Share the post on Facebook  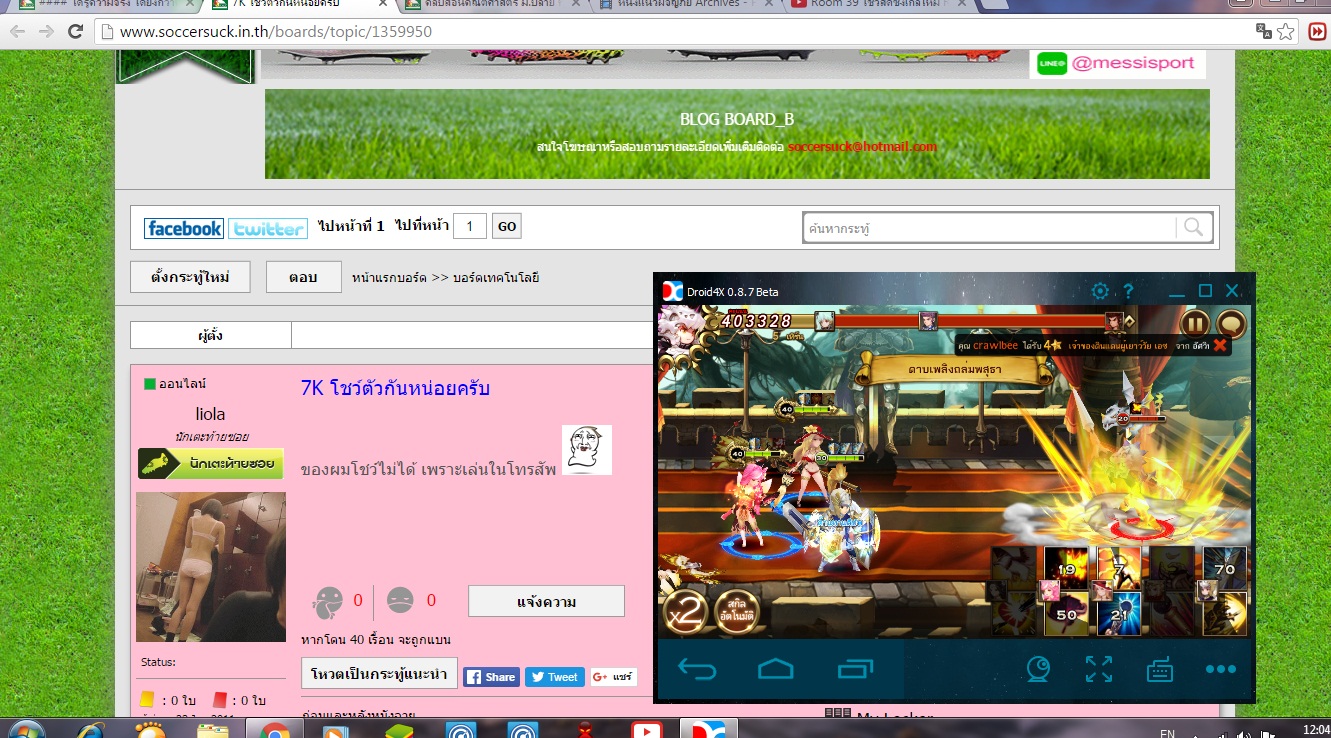490,677
